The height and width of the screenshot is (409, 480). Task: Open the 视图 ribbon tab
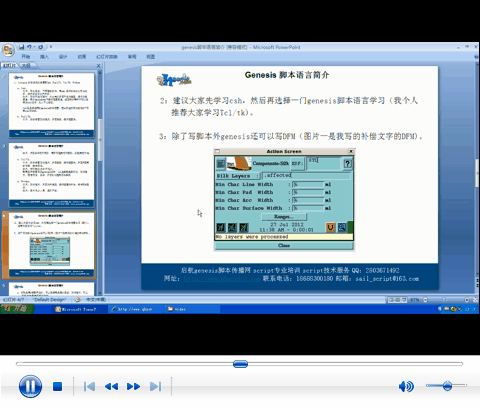(151, 57)
